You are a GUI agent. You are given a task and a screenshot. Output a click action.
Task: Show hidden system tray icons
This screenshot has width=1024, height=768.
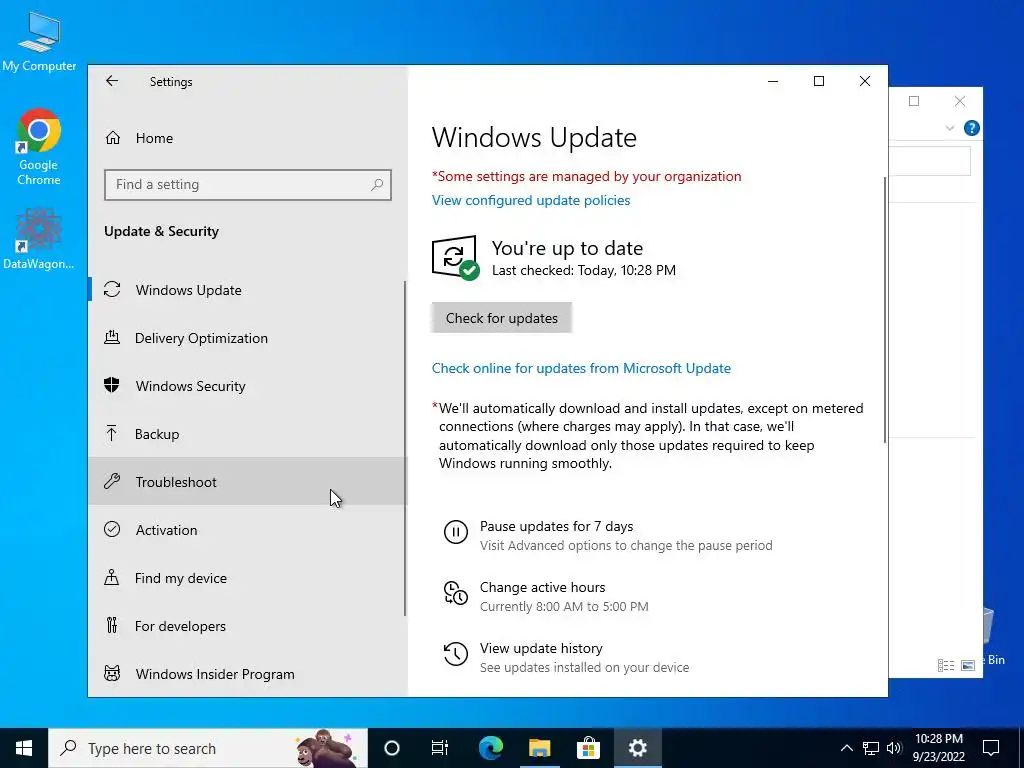point(846,748)
